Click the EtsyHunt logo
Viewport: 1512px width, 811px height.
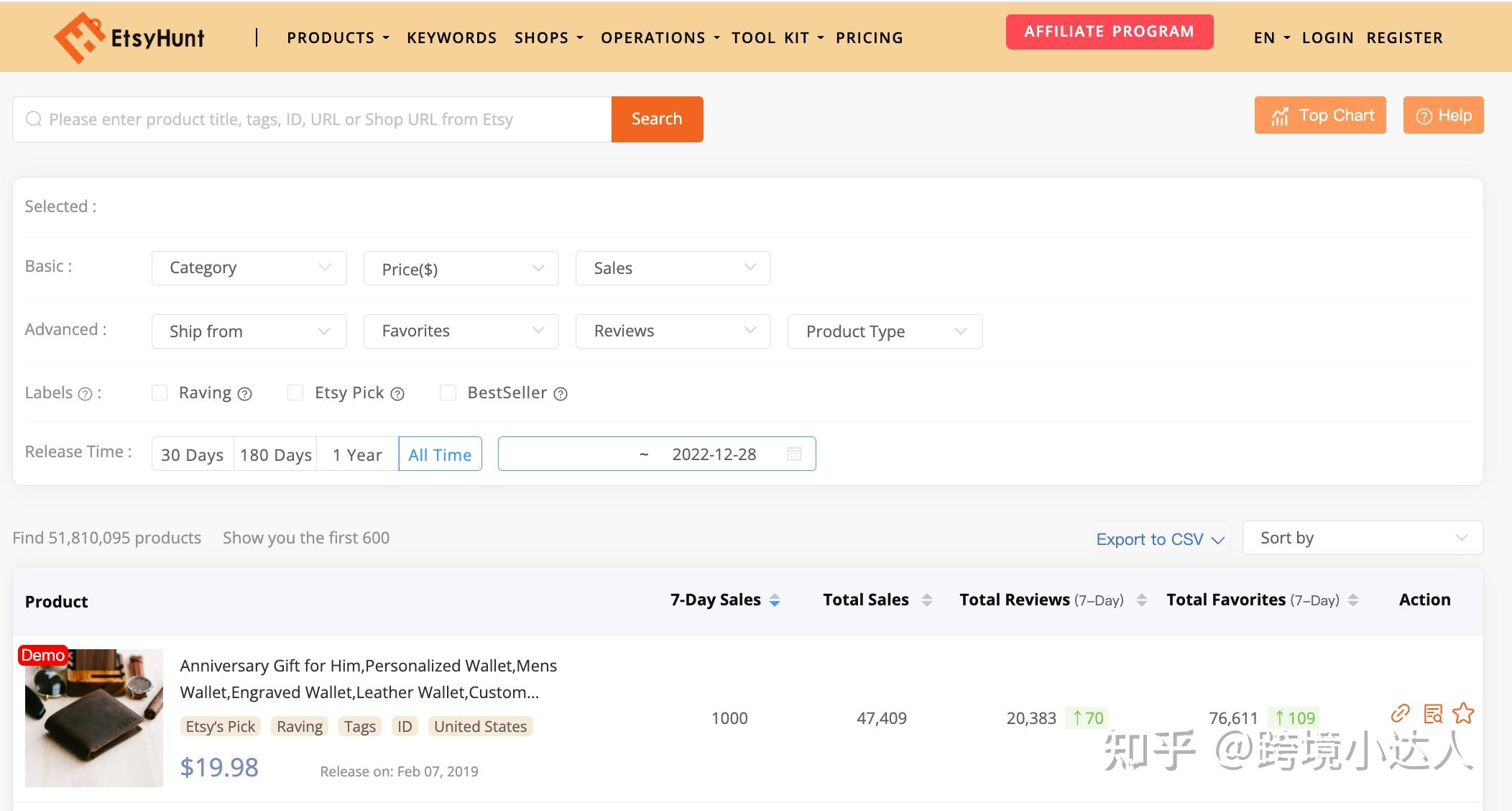point(128,36)
